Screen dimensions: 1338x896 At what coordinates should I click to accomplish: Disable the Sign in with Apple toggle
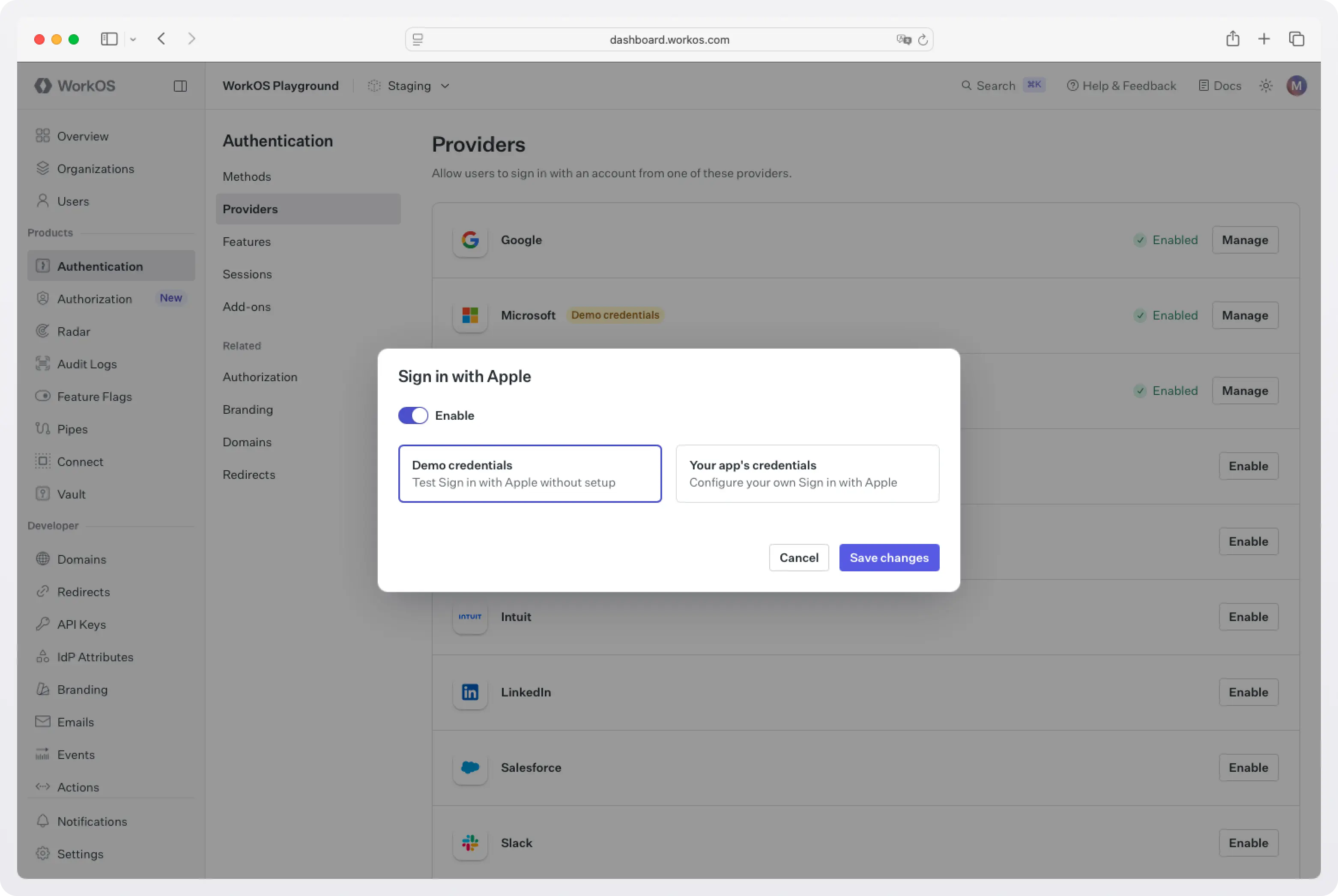(x=412, y=415)
